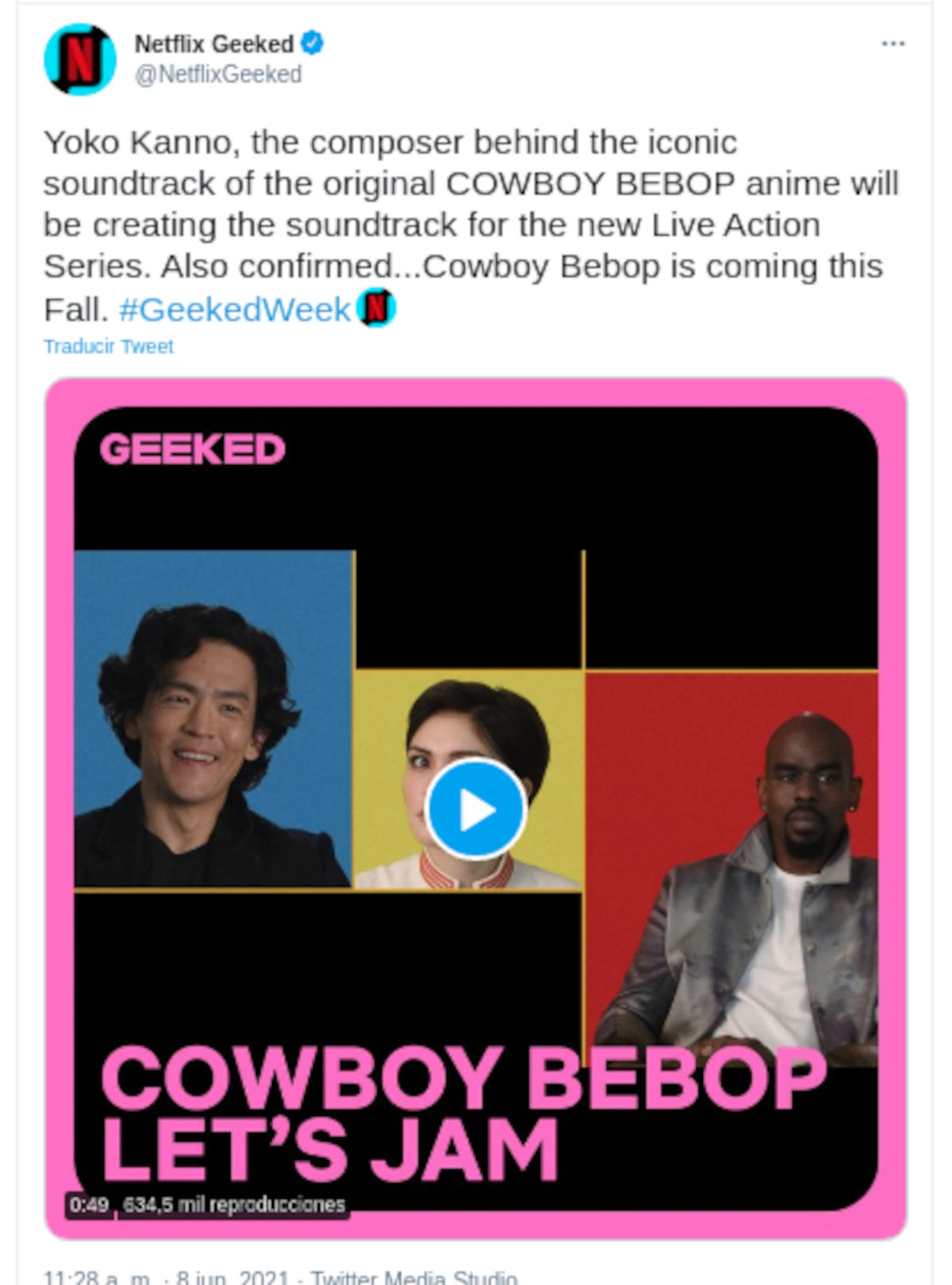952x1285 pixels.
Task: Open the tweet timestamp 11:28 a. m.
Action: click(x=96, y=1275)
